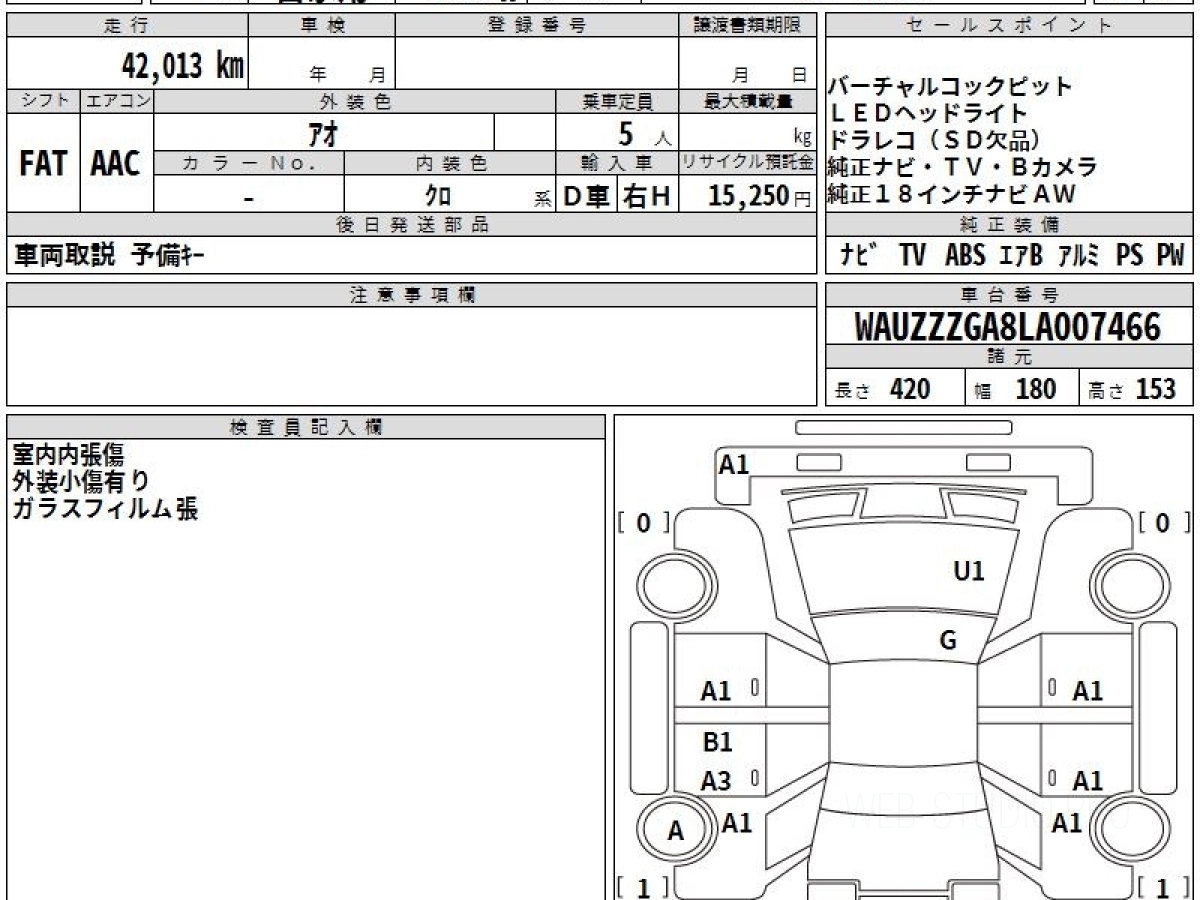Select the 検査員記入欄 header
The image size is (1200, 900).
pyautogui.click(x=306, y=427)
